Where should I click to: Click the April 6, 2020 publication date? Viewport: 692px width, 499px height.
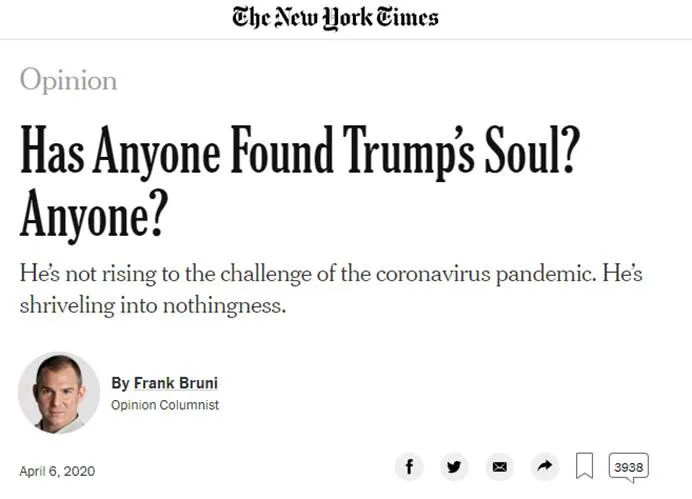click(57, 471)
